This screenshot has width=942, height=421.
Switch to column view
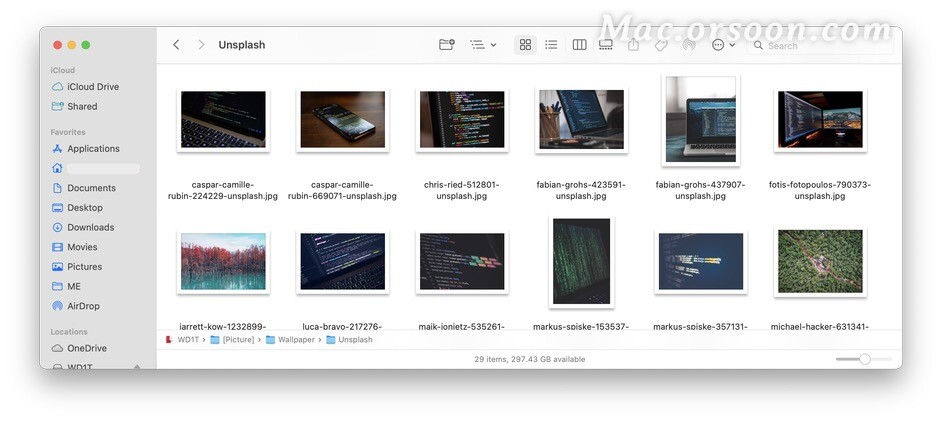pos(579,44)
